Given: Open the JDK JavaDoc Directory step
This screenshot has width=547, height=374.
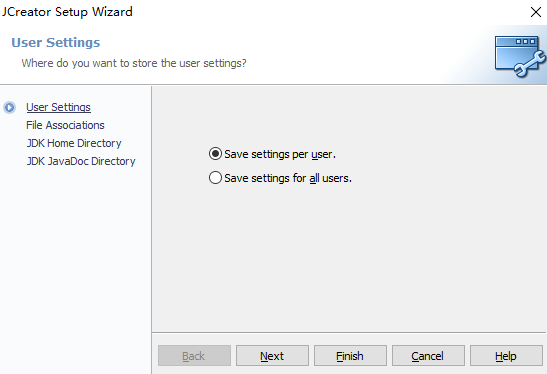Looking at the screenshot, I should click(81, 162).
